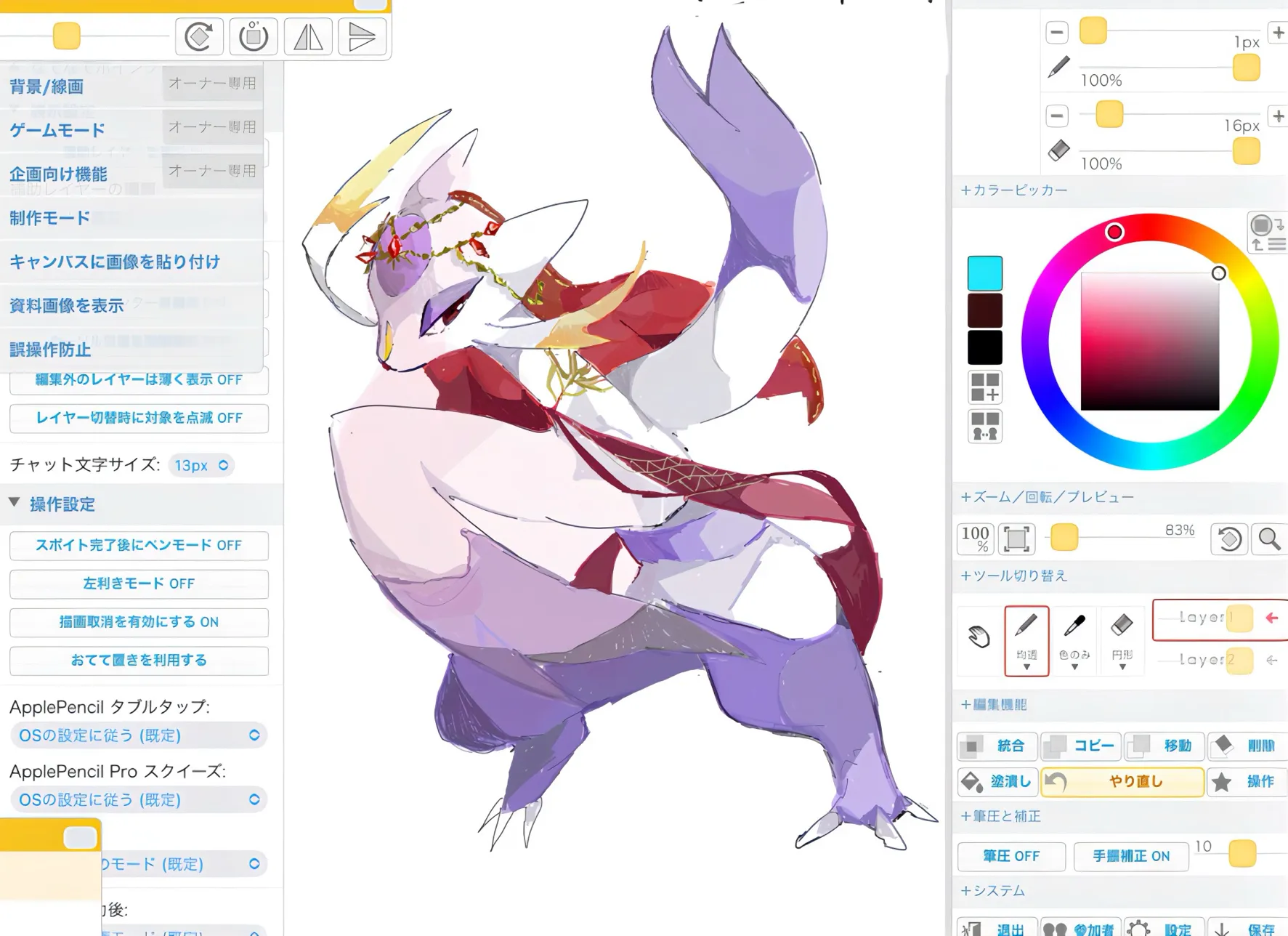Screen dimensions: 1288x936
Task: Flip the canvas vertically
Action: pyautogui.click(x=362, y=36)
